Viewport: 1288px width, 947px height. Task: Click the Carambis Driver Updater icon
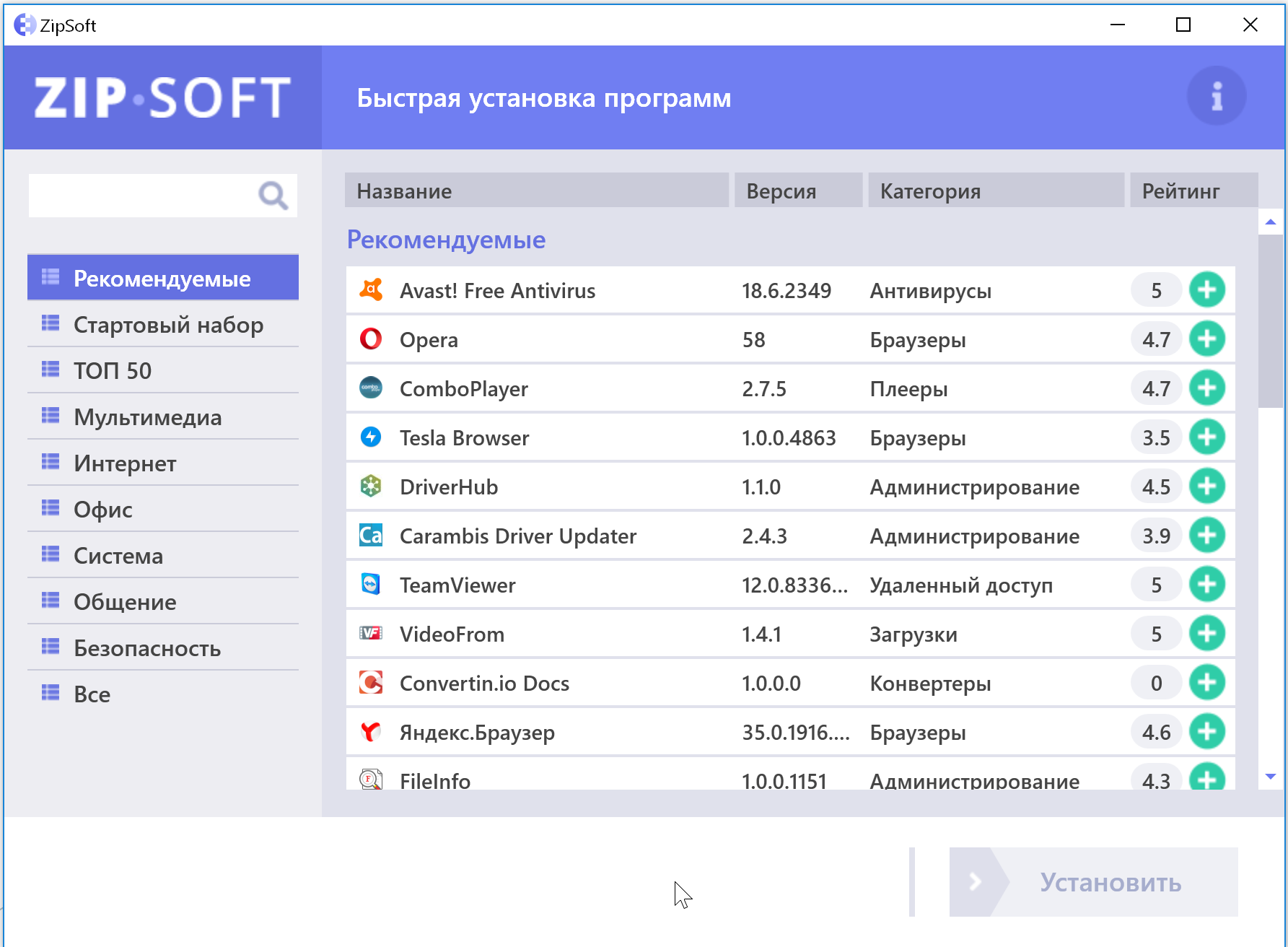pyautogui.click(x=371, y=536)
